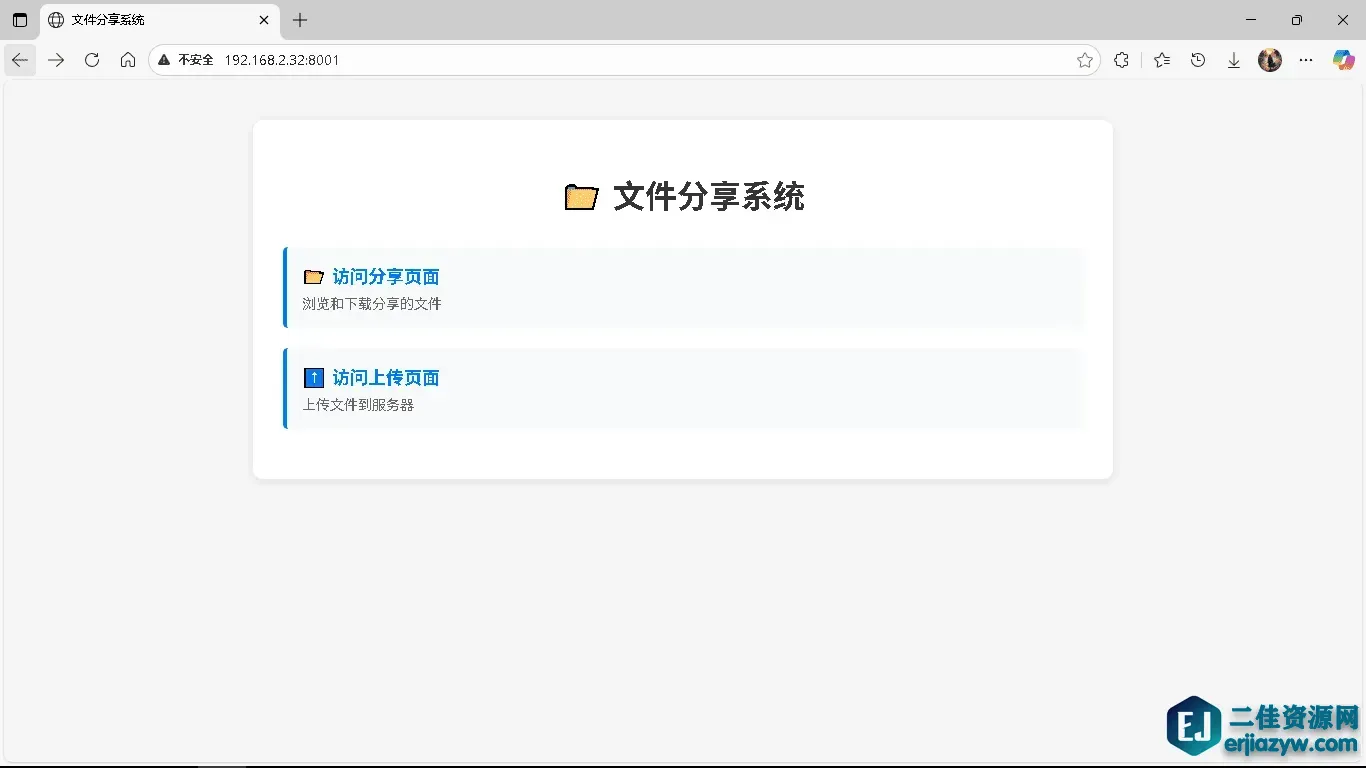The width and height of the screenshot is (1366, 768).
Task: Open the Favorites bar icon
Action: [1161, 60]
